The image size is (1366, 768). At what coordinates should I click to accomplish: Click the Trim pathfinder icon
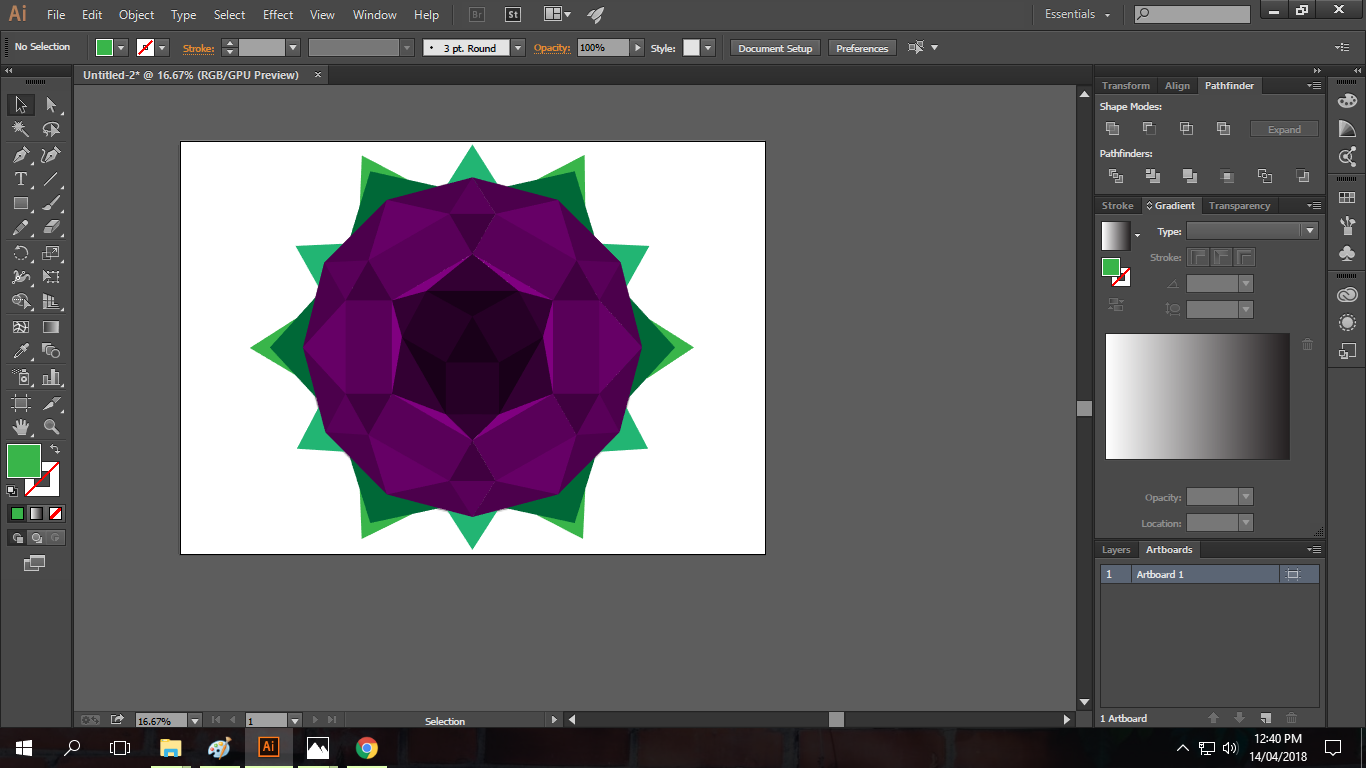click(1153, 176)
